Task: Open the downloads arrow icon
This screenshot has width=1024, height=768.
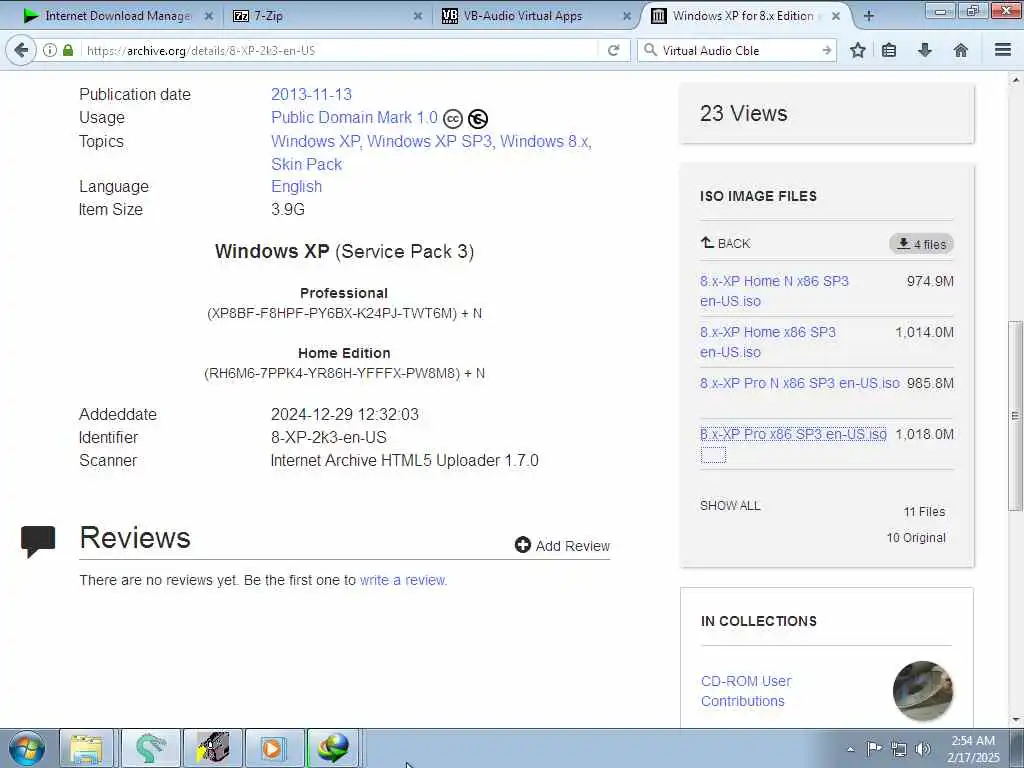Action: [925, 50]
